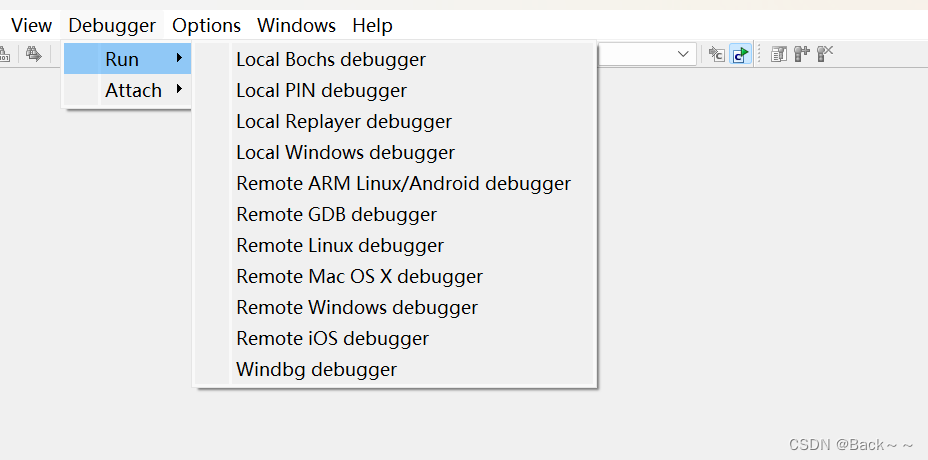Select Local Bochs debugger
Viewport: 928px width, 460px height.
394,59
